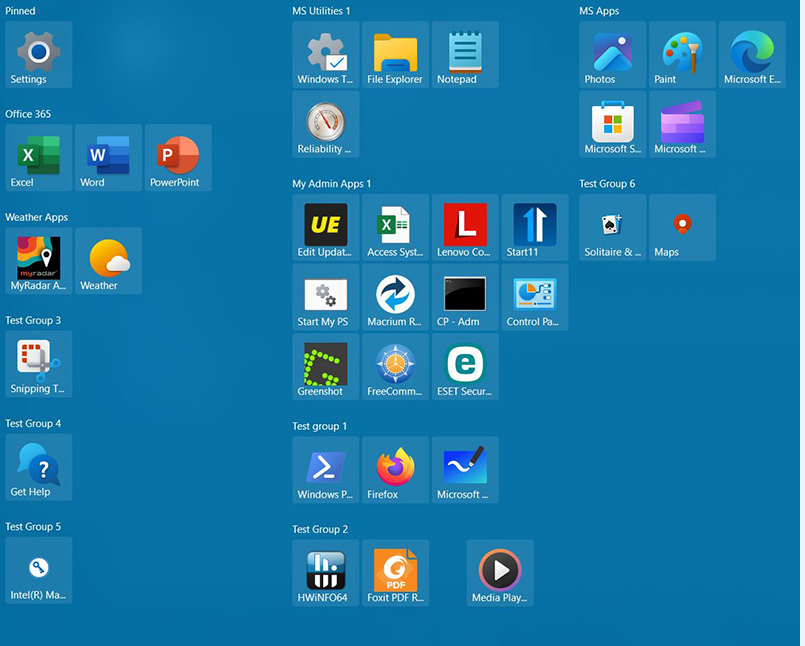Select the Test Group 3 header
Image resolution: width=805 pixels, height=646 pixels.
tap(33, 320)
